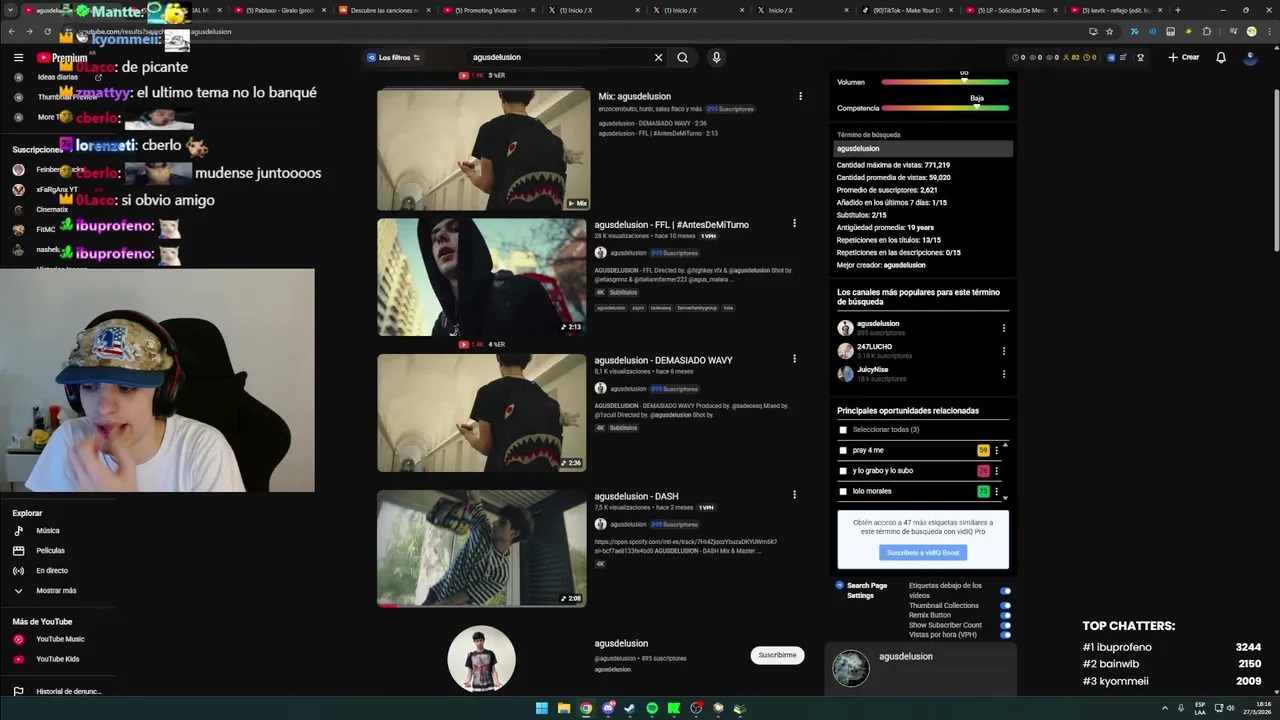
Task: Open options menu for Mix: agusdelusion
Action: coord(800,96)
